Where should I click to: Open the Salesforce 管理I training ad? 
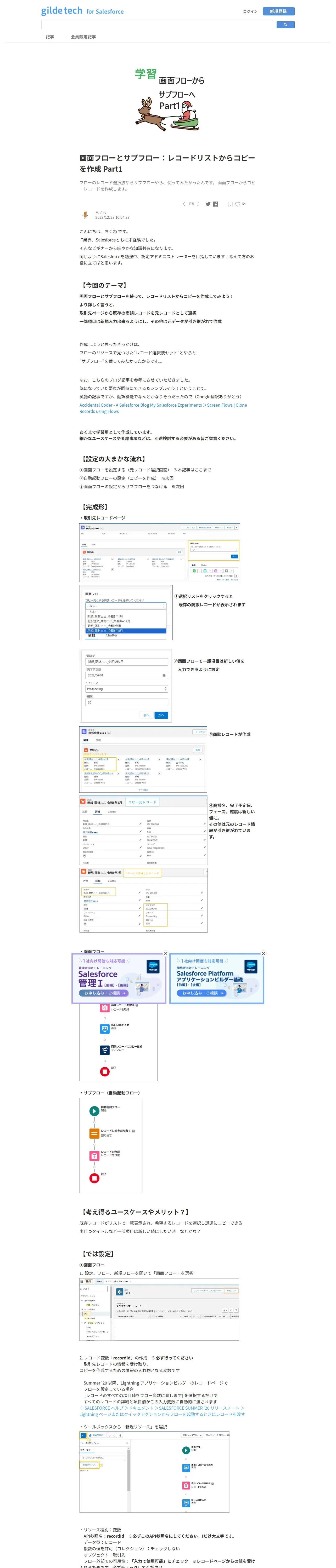pyautogui.click(x=119, y=978)
